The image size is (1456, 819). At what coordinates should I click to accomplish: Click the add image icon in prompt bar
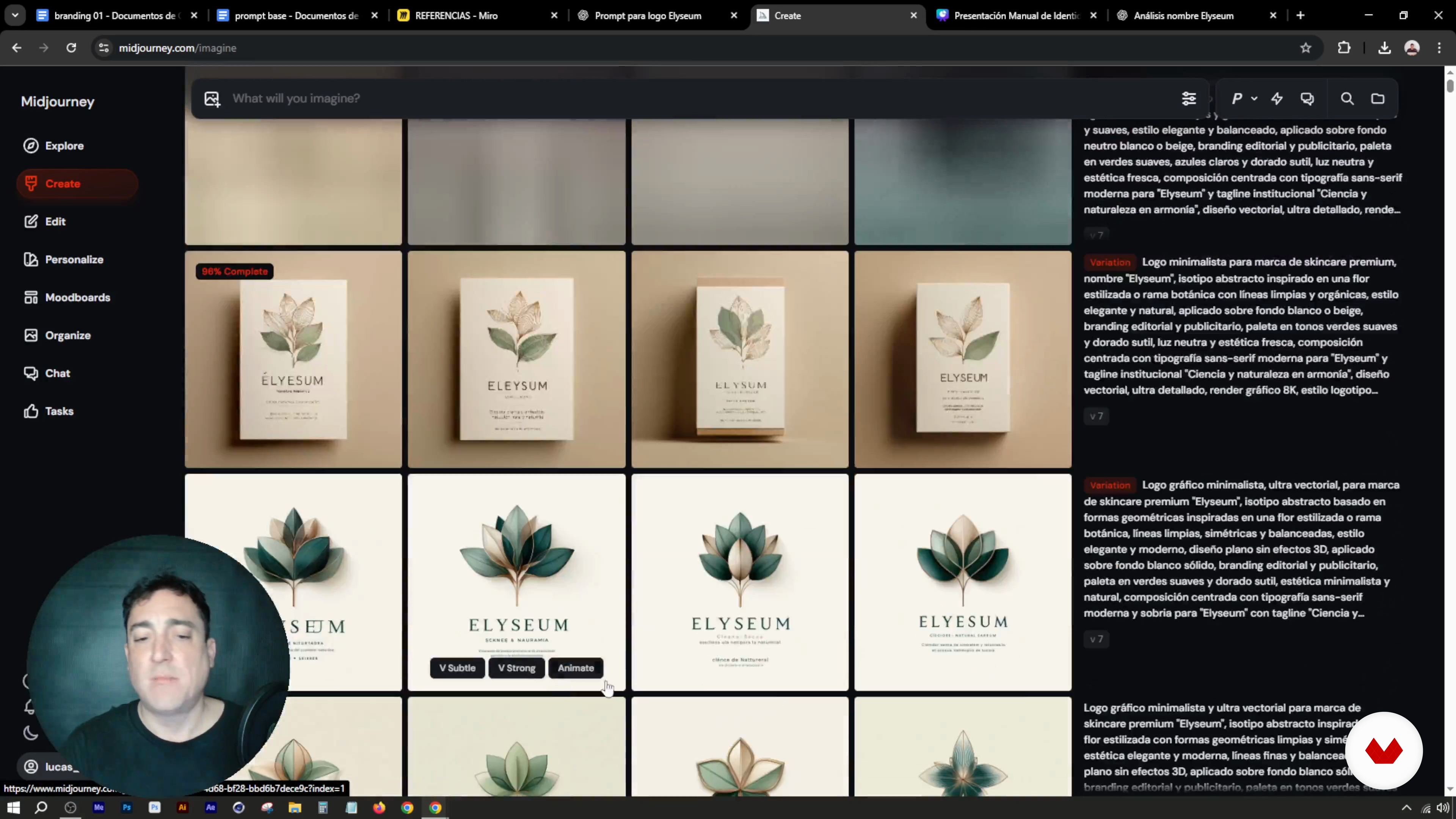[x=212, y=99]
